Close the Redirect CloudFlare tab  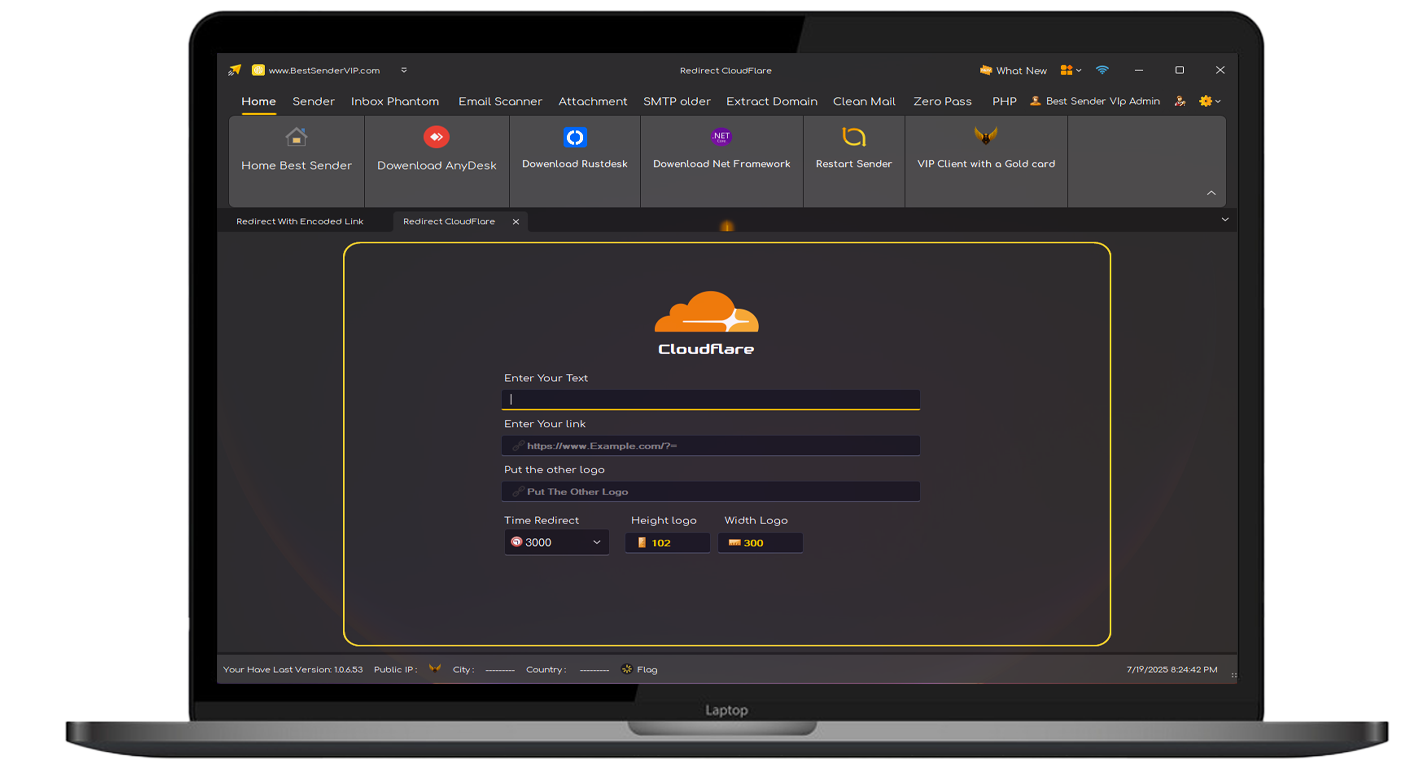pyautogui.click(x=516, y=222)
